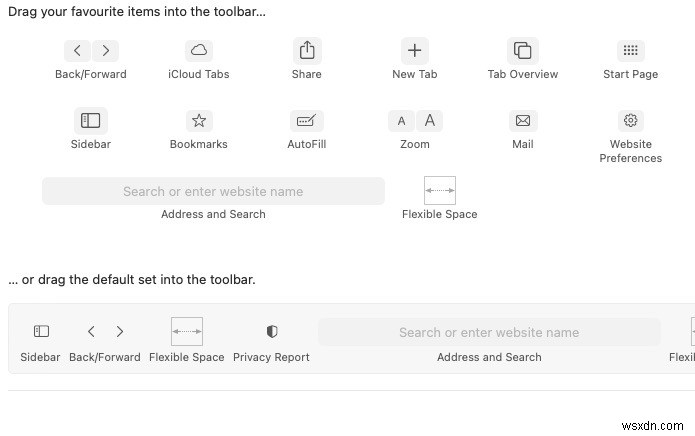Select the Website Preferences gear icon
695x436 pixels.
(x=630, y=120)
